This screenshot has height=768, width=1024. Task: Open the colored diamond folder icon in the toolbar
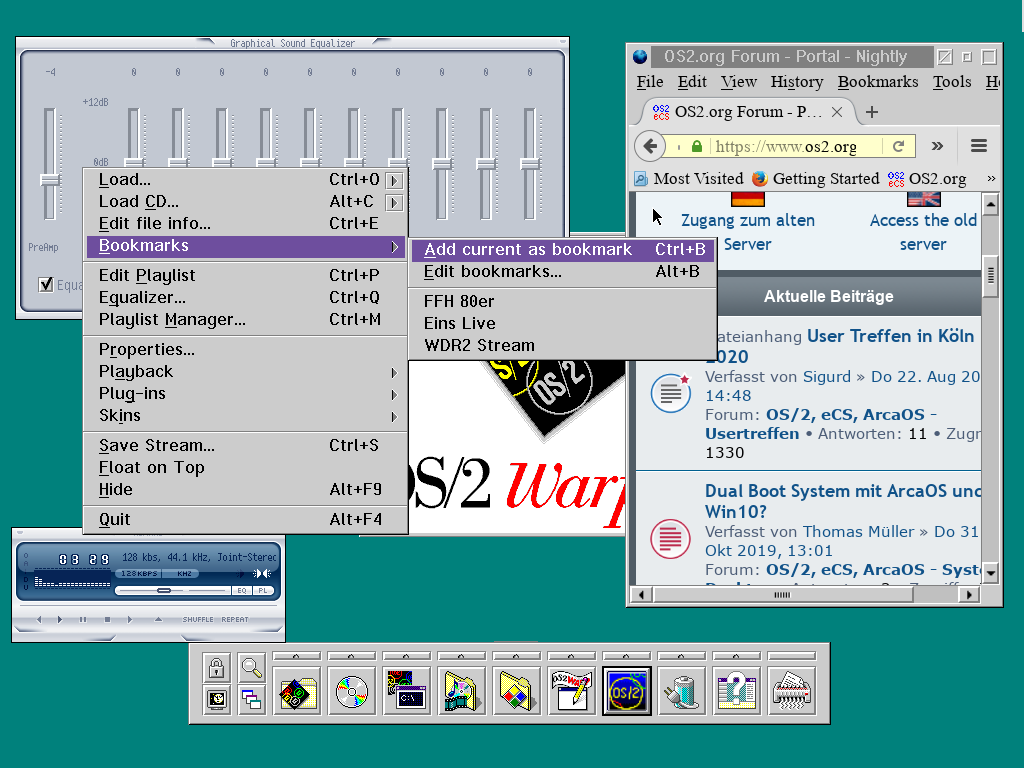coord(516,691)
